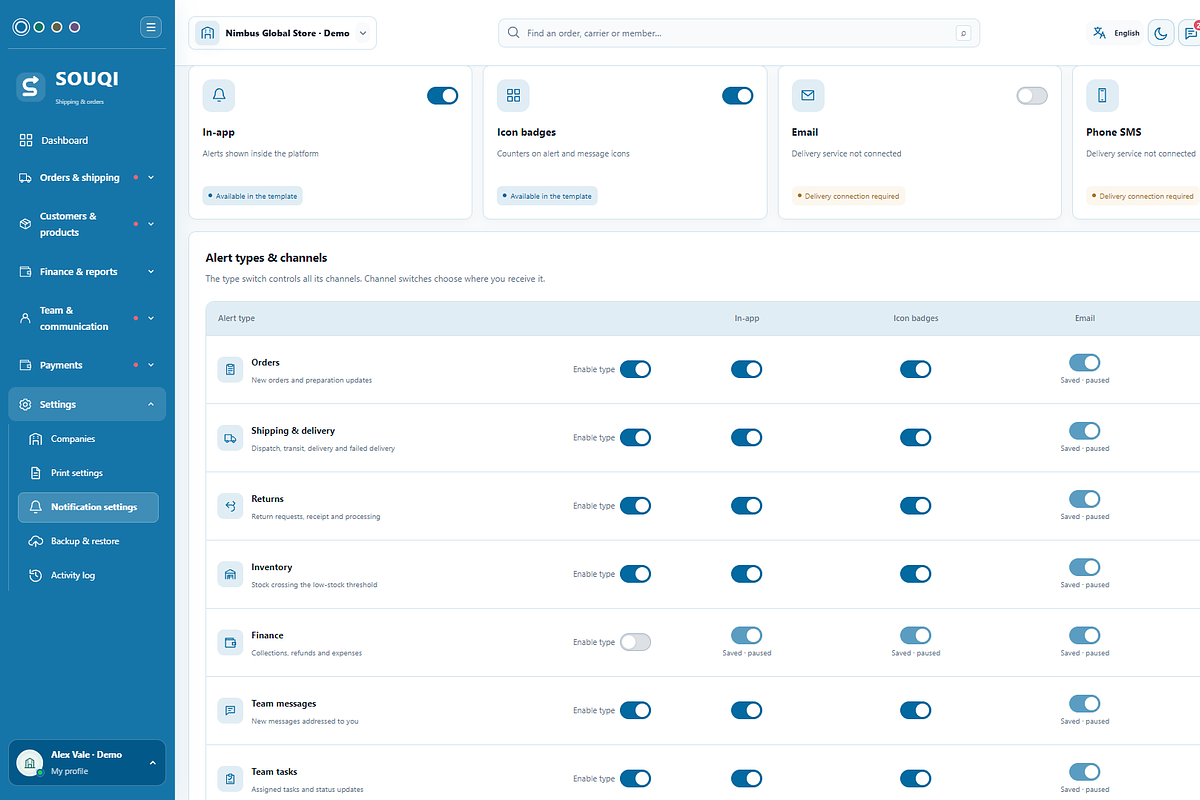
Task: Click the Customers & products box icon
Action: pyautogui.click(x=26, y=224)
